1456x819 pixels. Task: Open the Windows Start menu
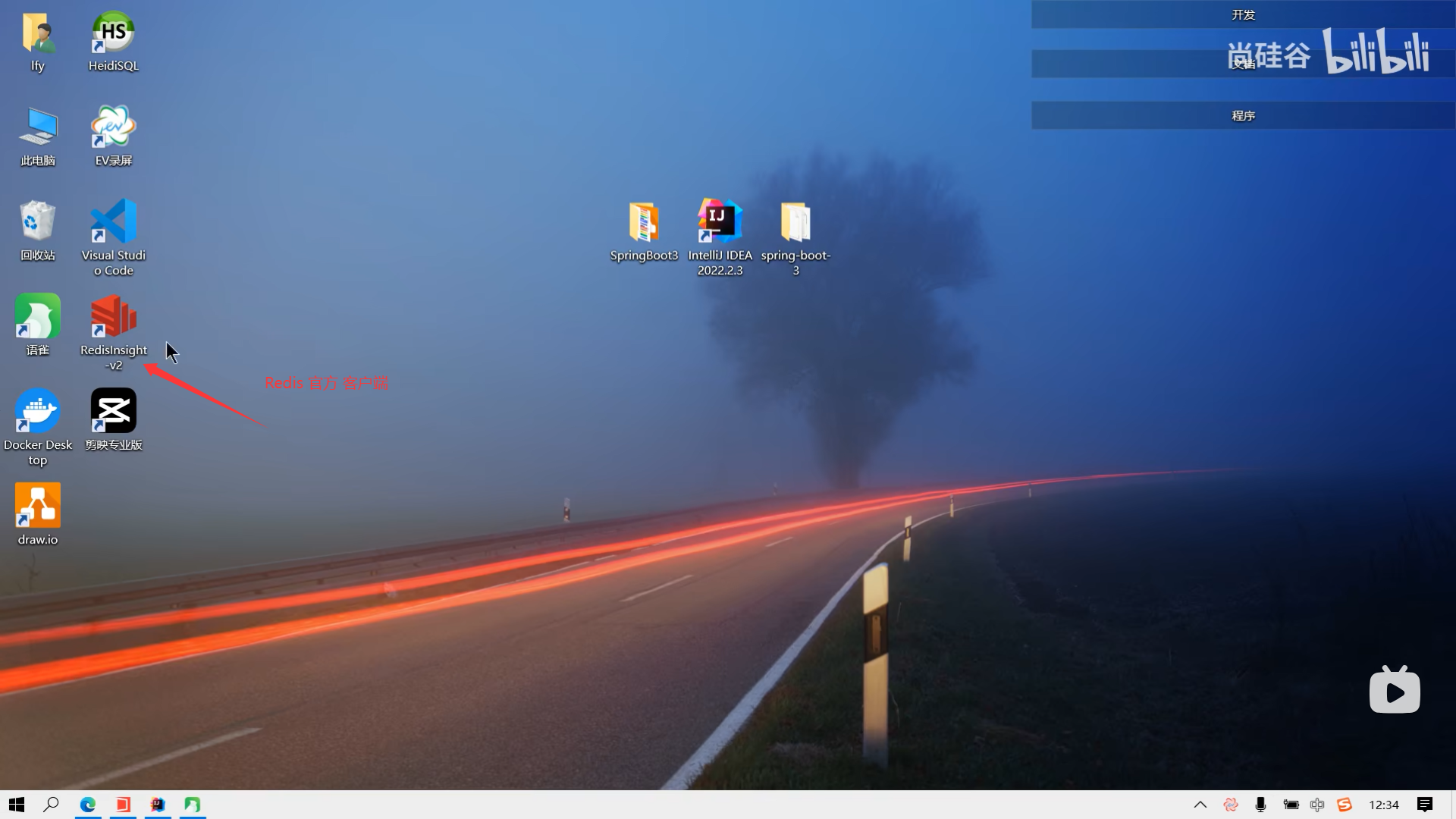(17, 805)
